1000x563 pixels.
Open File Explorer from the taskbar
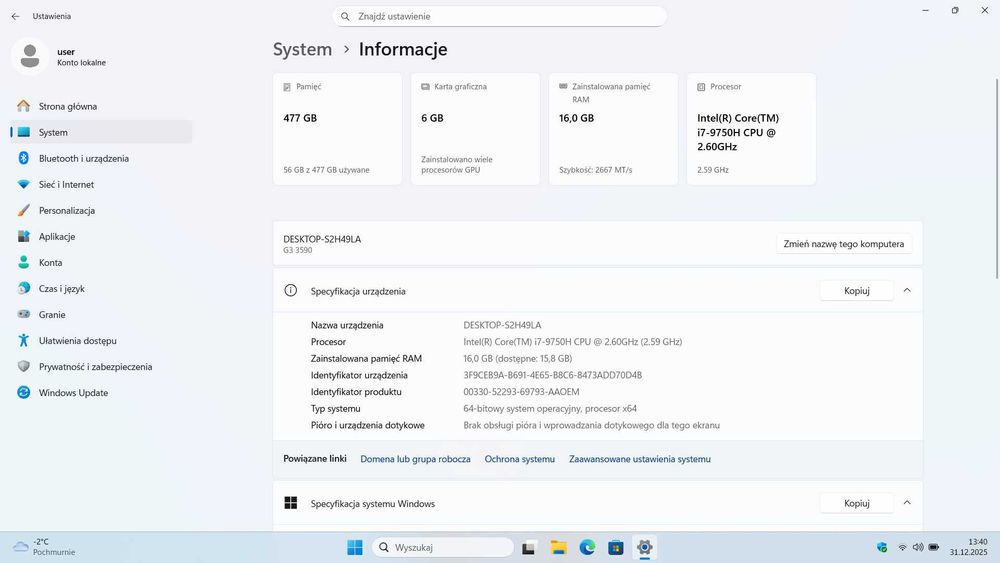pyautogui.click(x=559, y=547)
